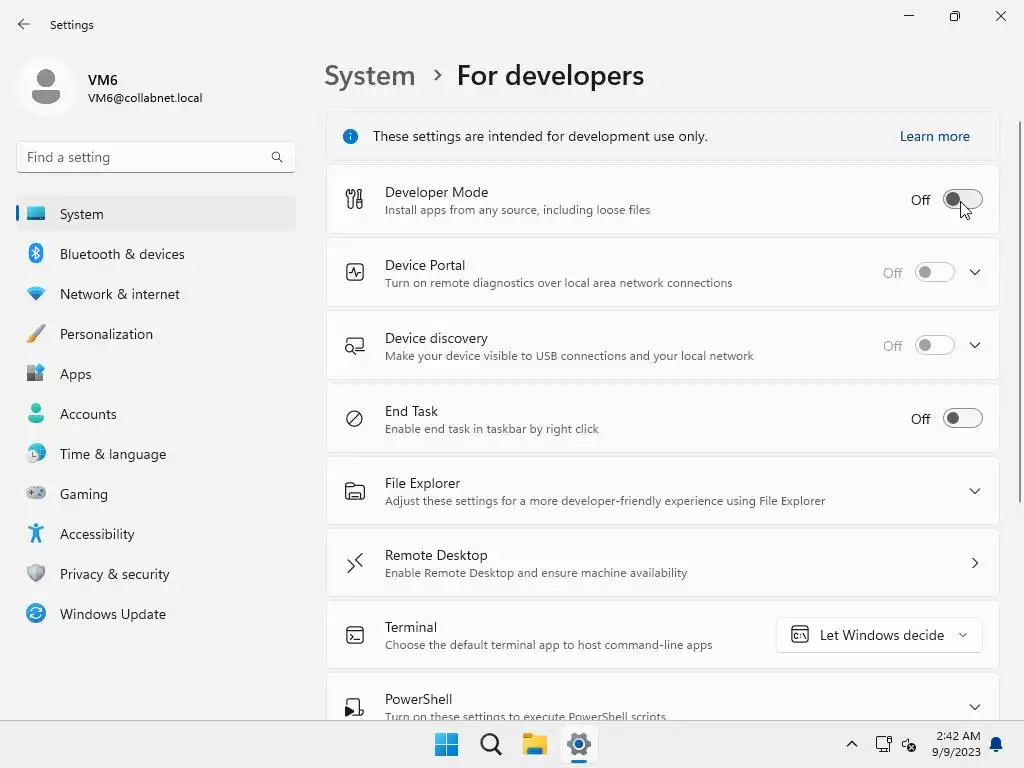The height and width of the screenshot is (768, 1024).
Task: Click the Developer Mode title text
Action: 436,192
